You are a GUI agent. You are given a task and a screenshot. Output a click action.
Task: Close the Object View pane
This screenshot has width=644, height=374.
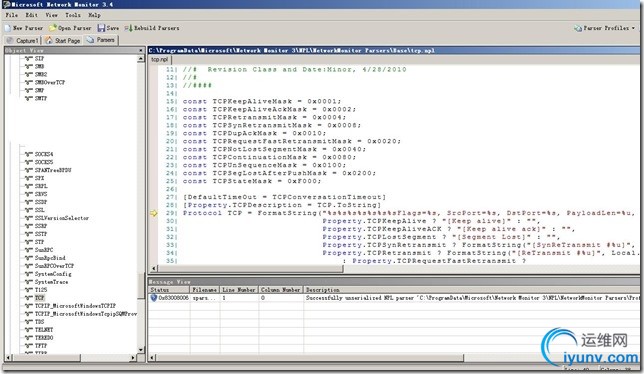(141, 50)
